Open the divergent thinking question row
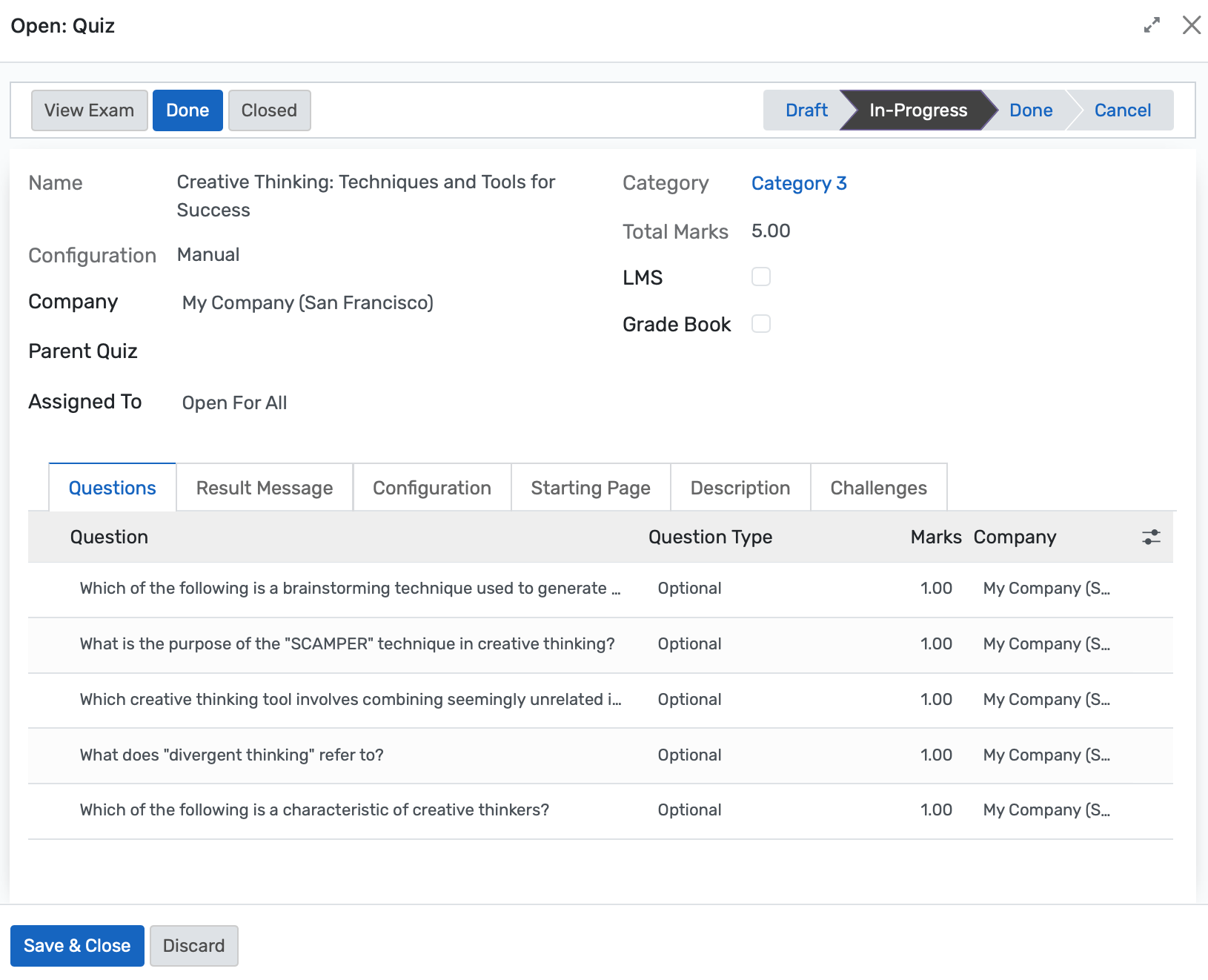Viewport: 1208px width, 980px height. pyautogui.click(x=231, y=755)
